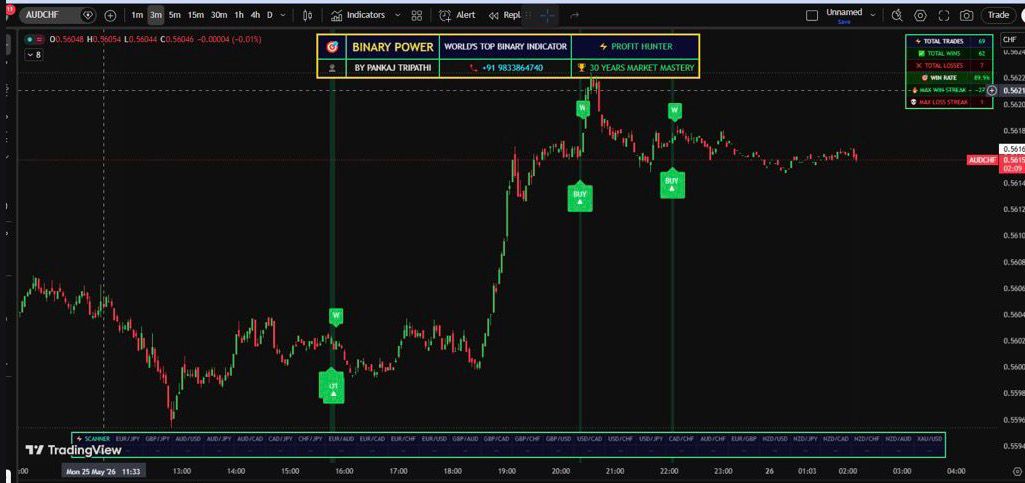The image size is (1025, 483).
Task: Select the D daily timeframe
Action: [x=269, y=15]
